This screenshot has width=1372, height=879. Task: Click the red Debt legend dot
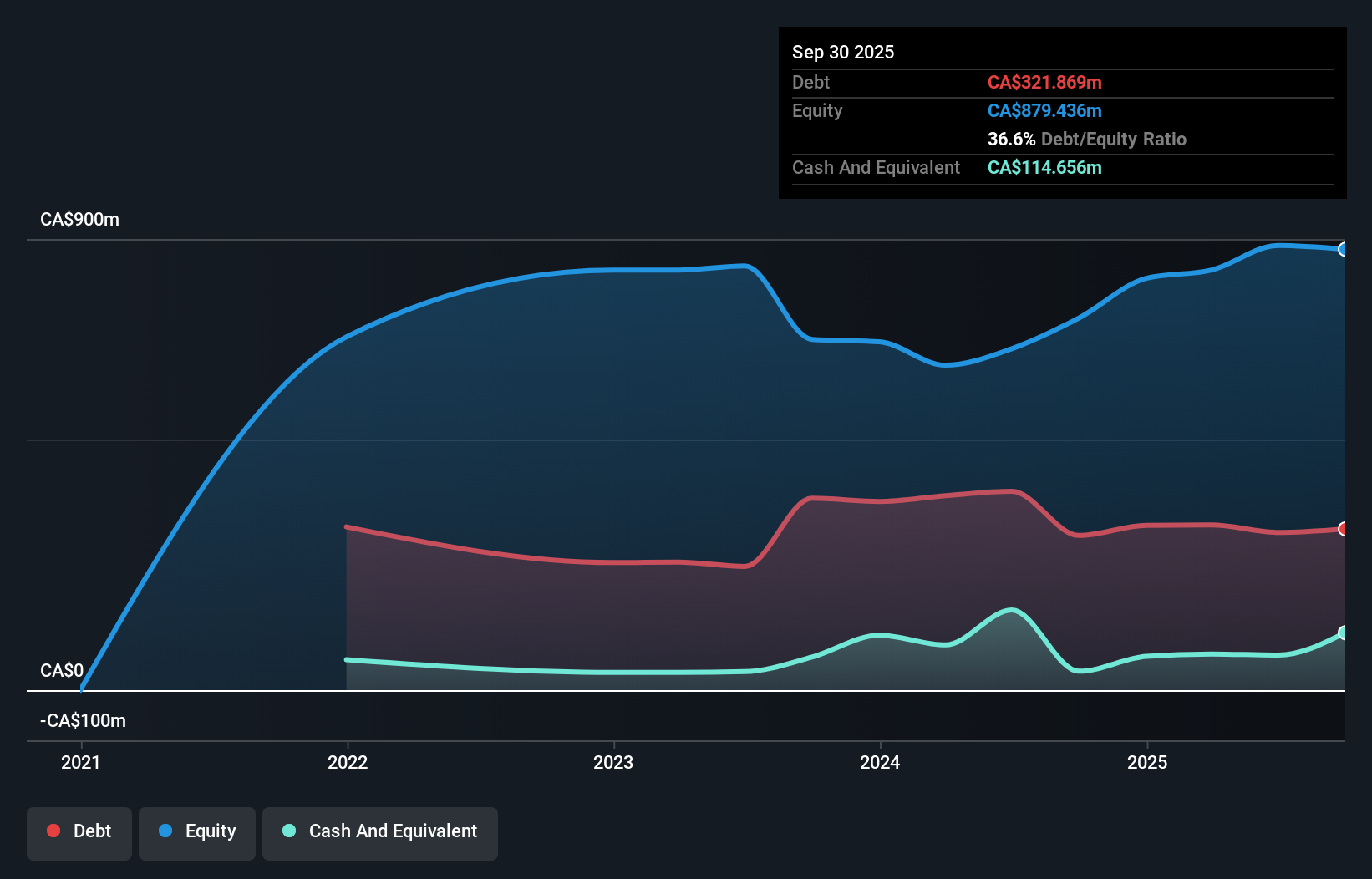(x=53, y=831)
